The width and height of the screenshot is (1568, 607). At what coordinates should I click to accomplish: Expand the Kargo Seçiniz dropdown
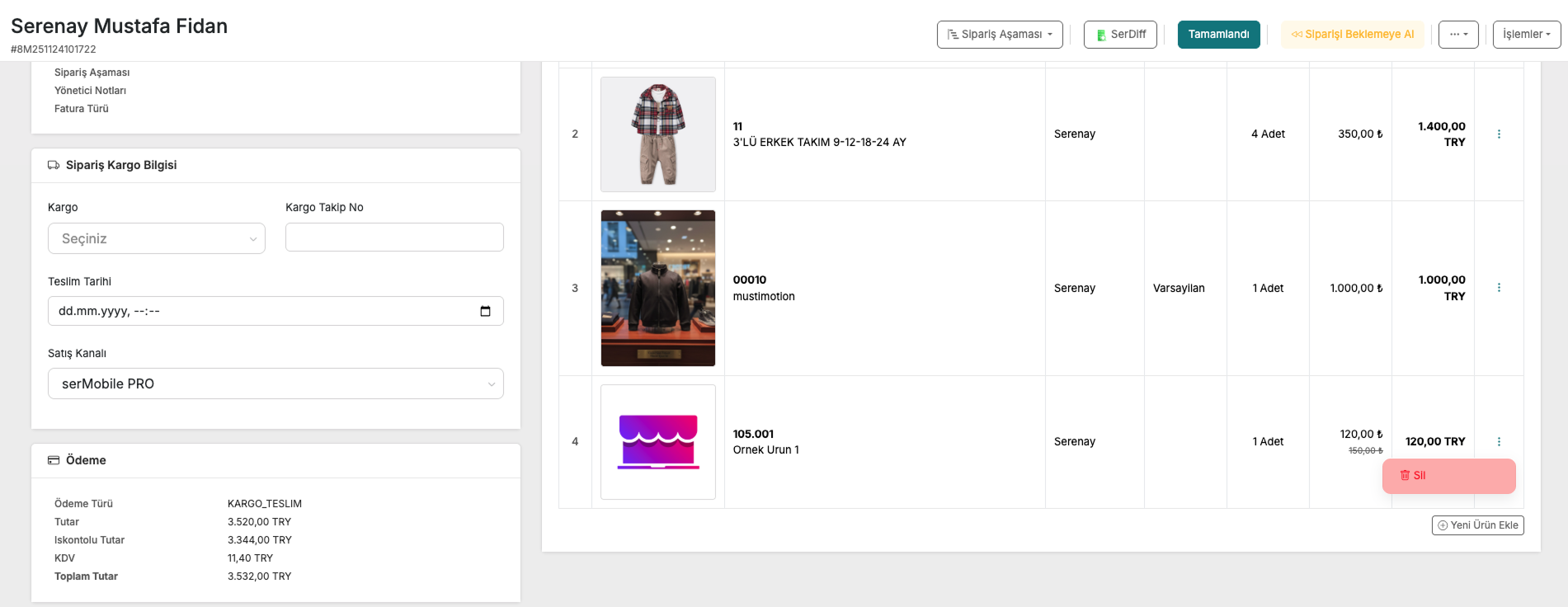tap(157, 238)
